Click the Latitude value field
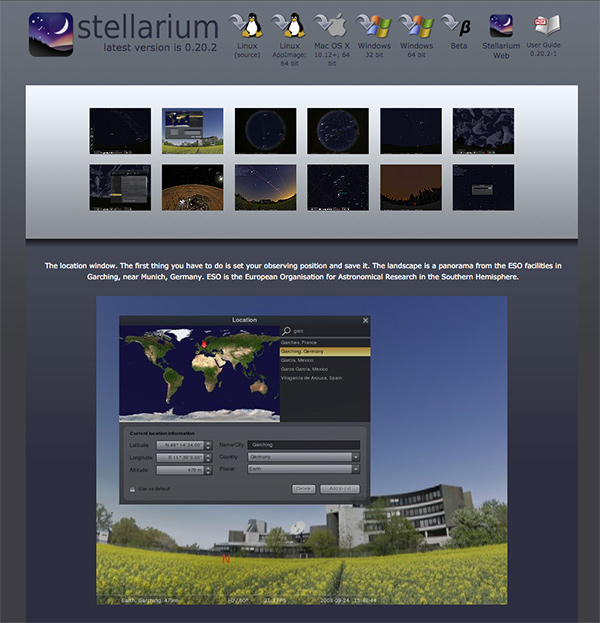The image size is (600, 623). tap(180, 445)
